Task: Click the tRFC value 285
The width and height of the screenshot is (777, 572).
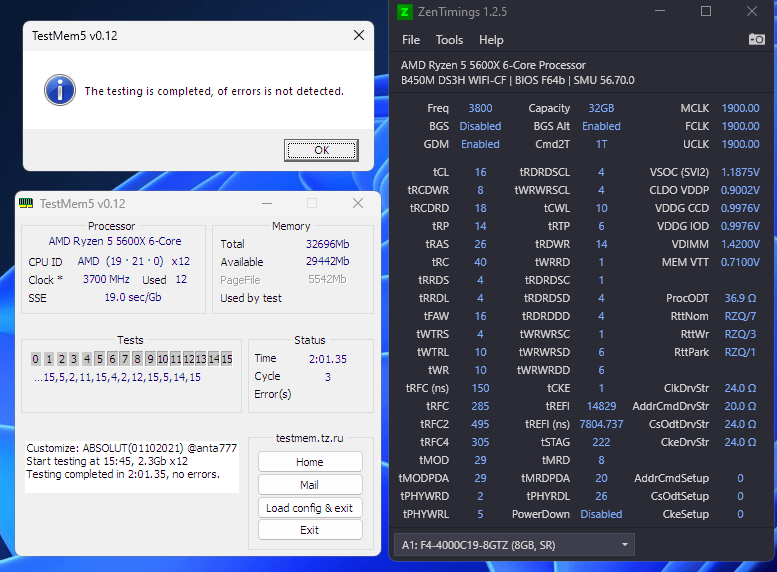Action: pyautogui.click(x=480, y=406)
